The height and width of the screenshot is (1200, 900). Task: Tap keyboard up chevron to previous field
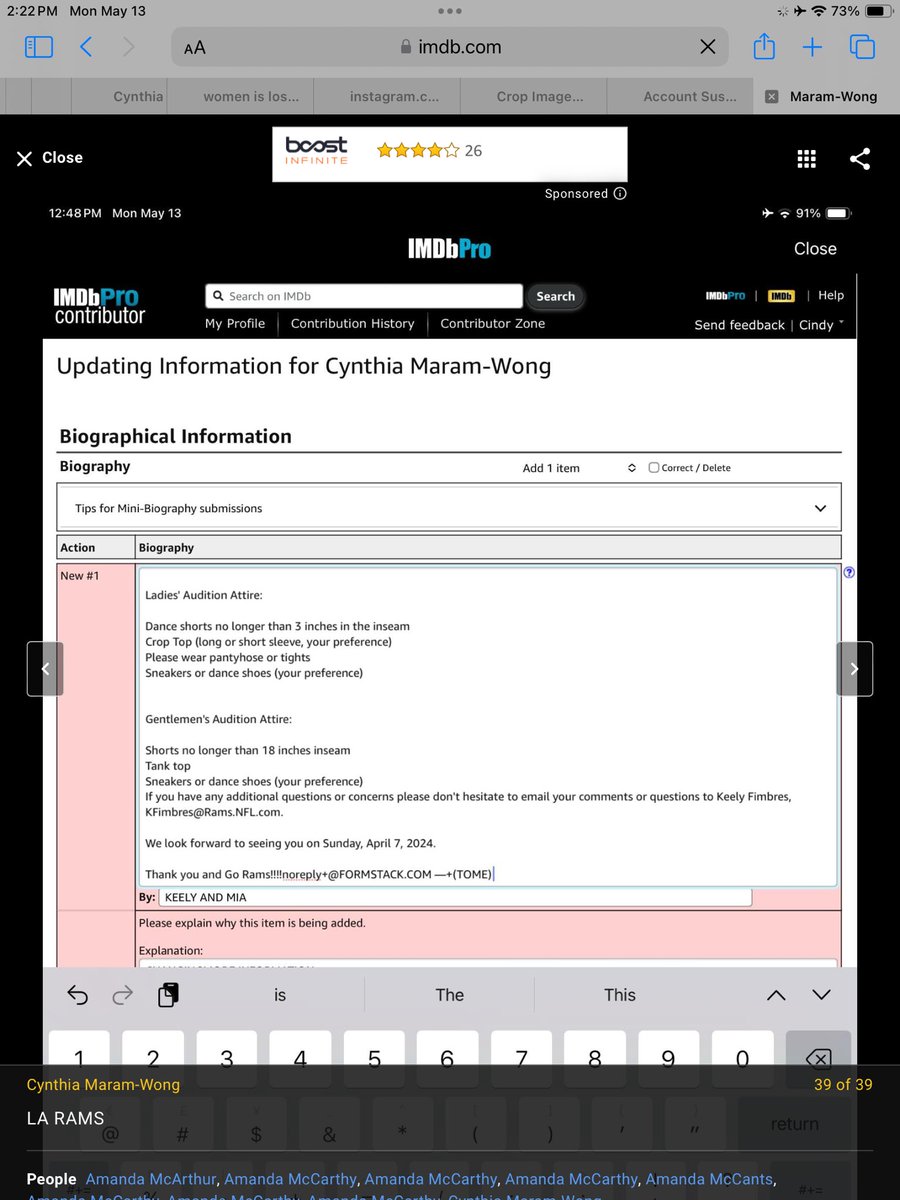coord(776,995)
